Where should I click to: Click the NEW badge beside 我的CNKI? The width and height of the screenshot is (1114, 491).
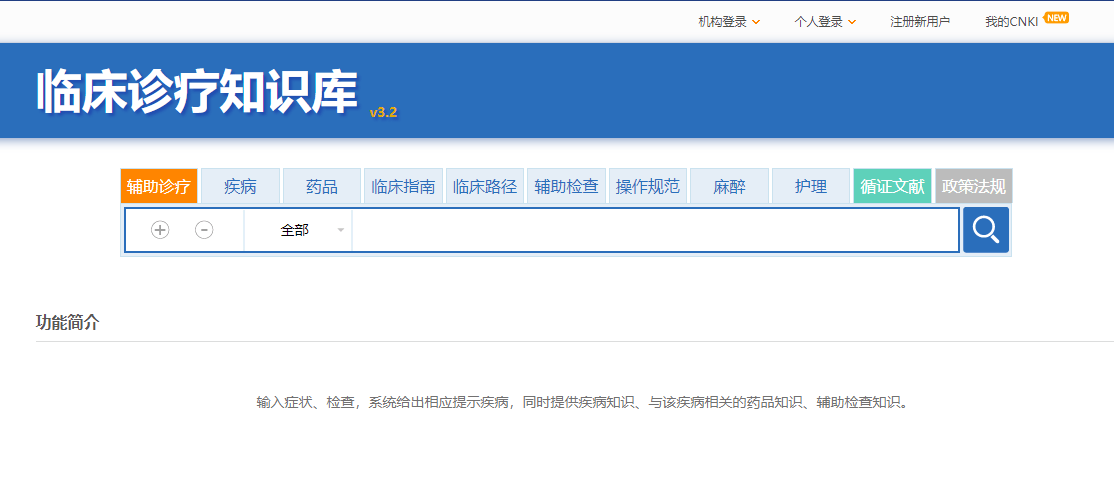pyautogui.click(x=1056, y=18)
